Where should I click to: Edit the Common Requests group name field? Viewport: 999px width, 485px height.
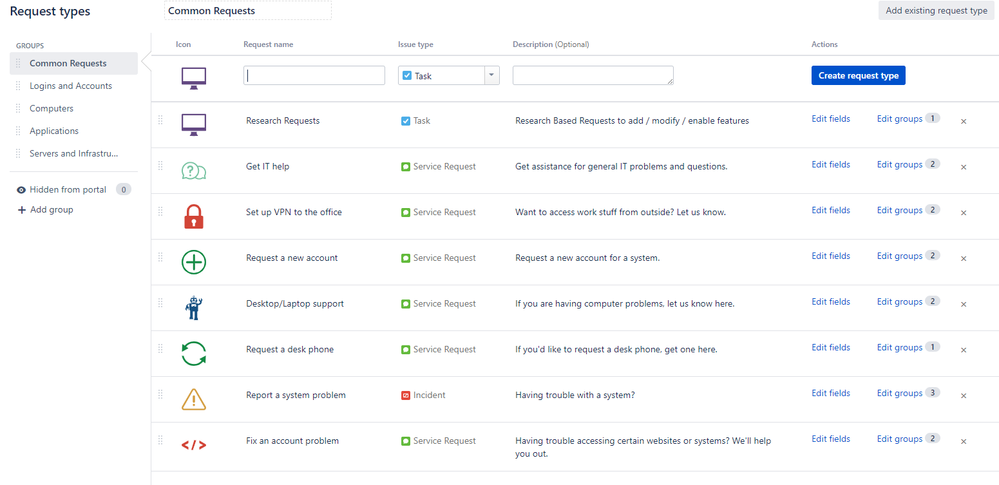(x=248, y=11)
